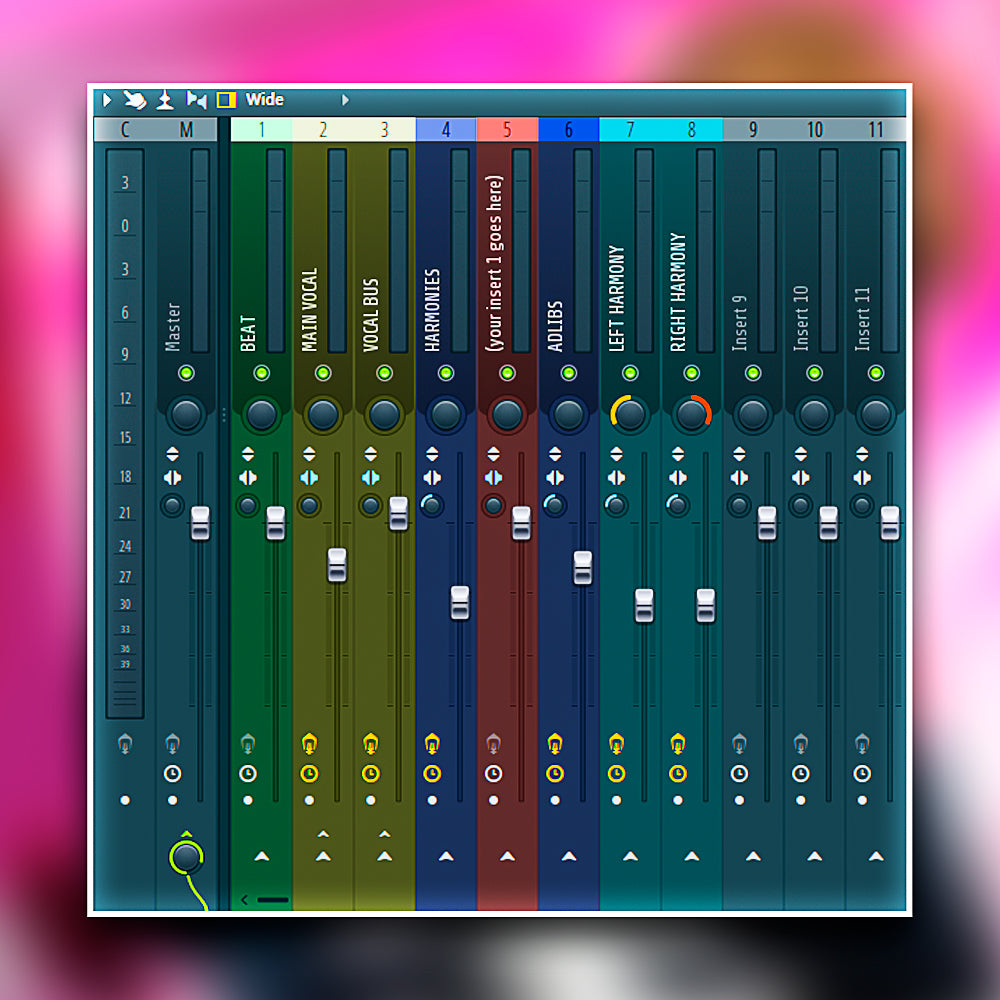The image size is (1000, 1000).
Task: Click the BEAT track pan knob
Action: pos(261,415)
